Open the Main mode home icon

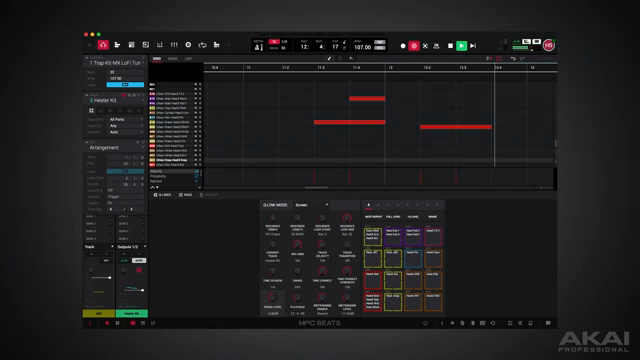coord(103,45)
